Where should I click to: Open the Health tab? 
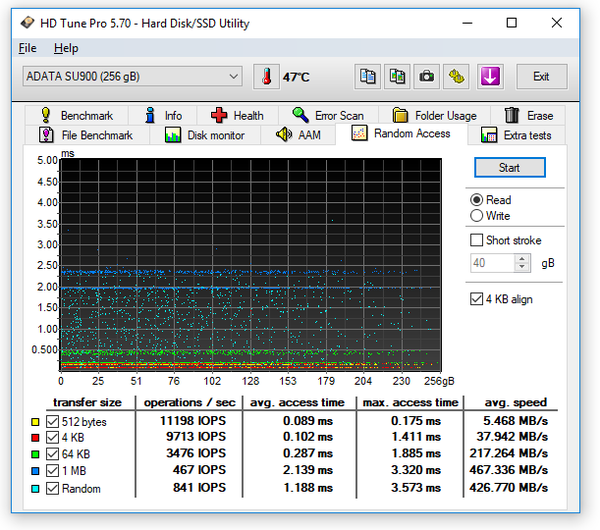point(238,115)
